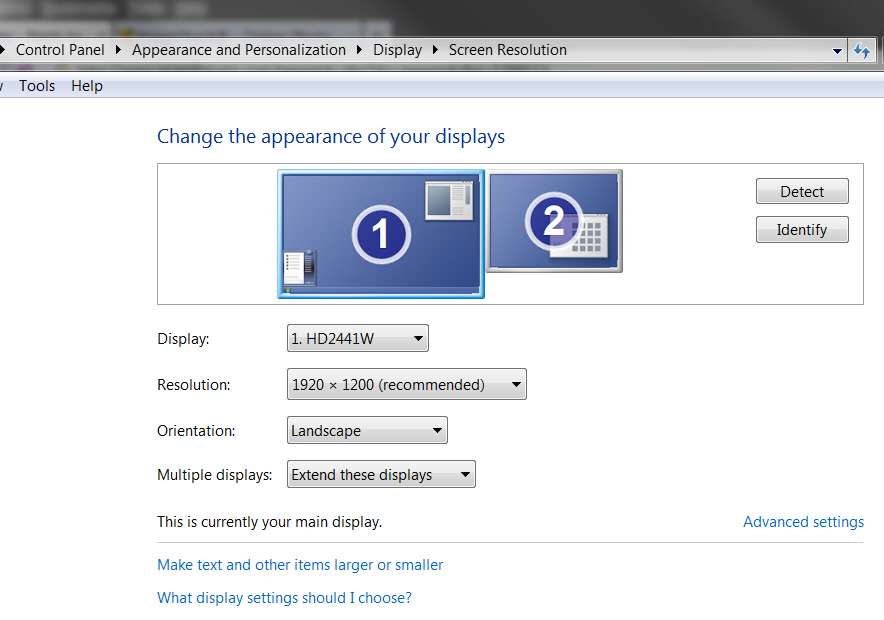Open the Tools menu
The width and height of the screenshot is (884, 620).
[37, 86]
